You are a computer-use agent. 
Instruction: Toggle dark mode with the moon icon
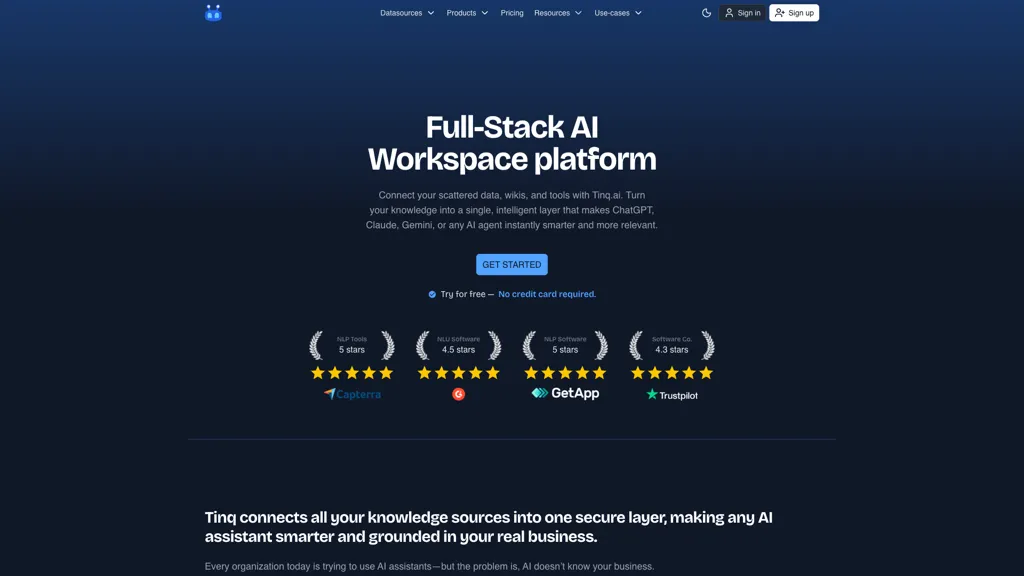[706, 13]
